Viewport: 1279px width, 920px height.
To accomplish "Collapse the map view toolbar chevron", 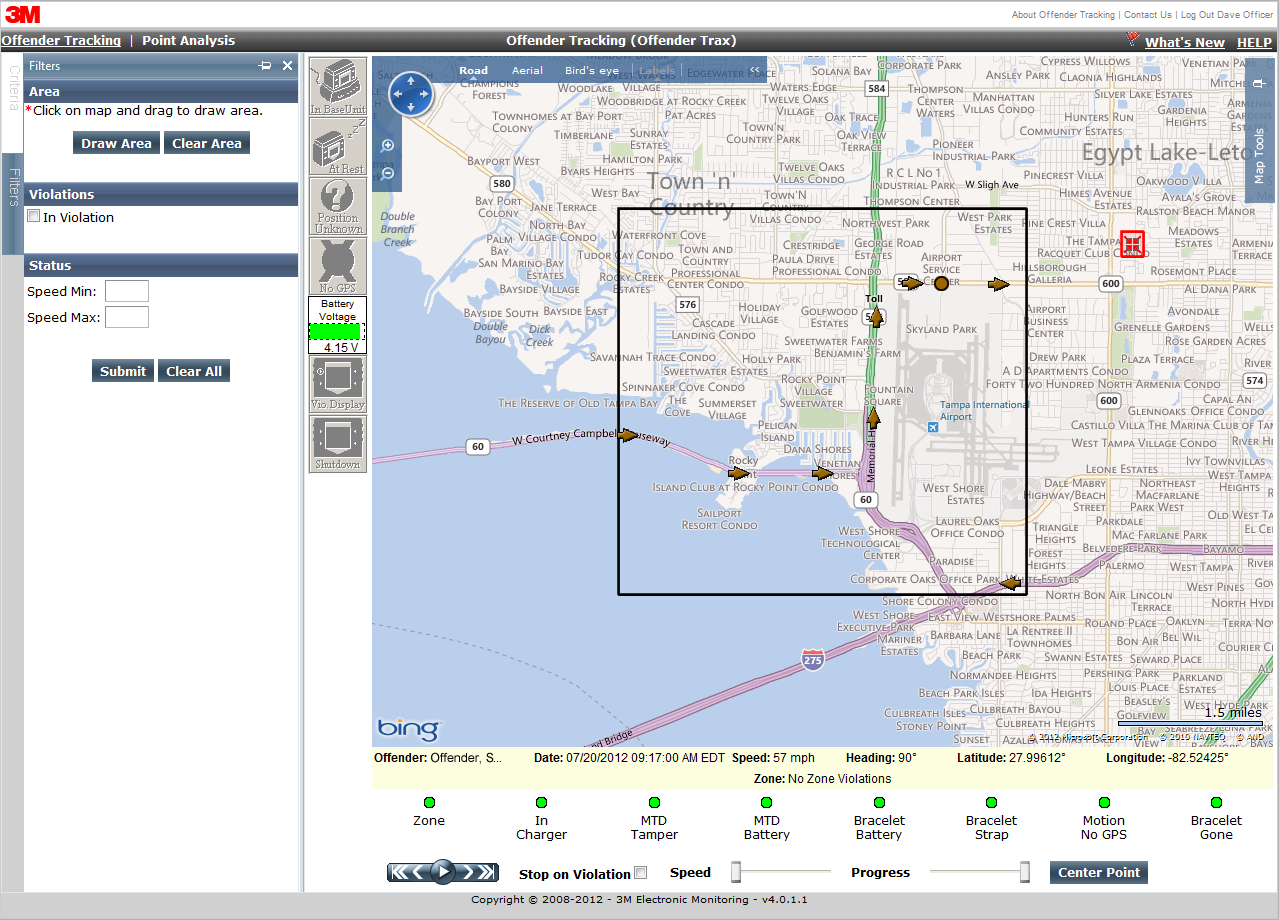I will (755, 70).
